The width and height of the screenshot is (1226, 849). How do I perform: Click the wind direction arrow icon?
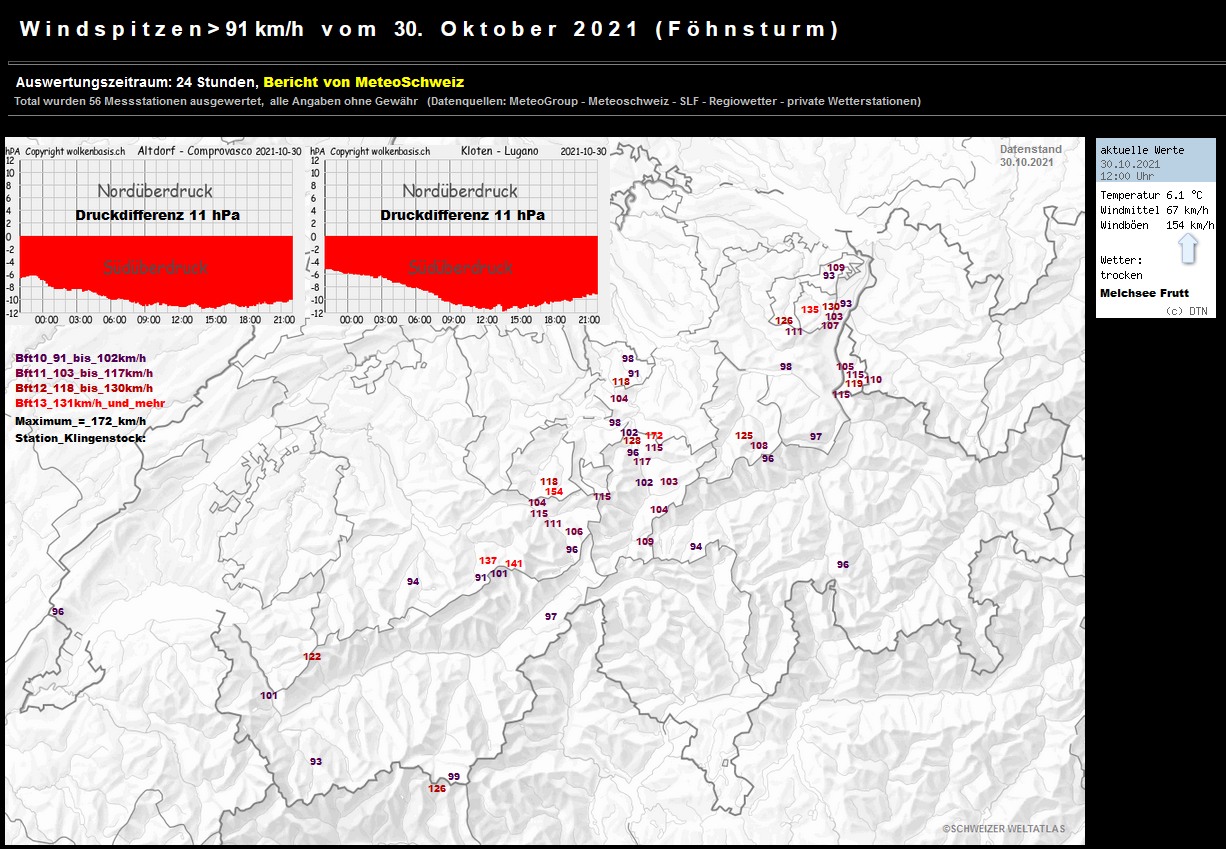[1188, 247]
